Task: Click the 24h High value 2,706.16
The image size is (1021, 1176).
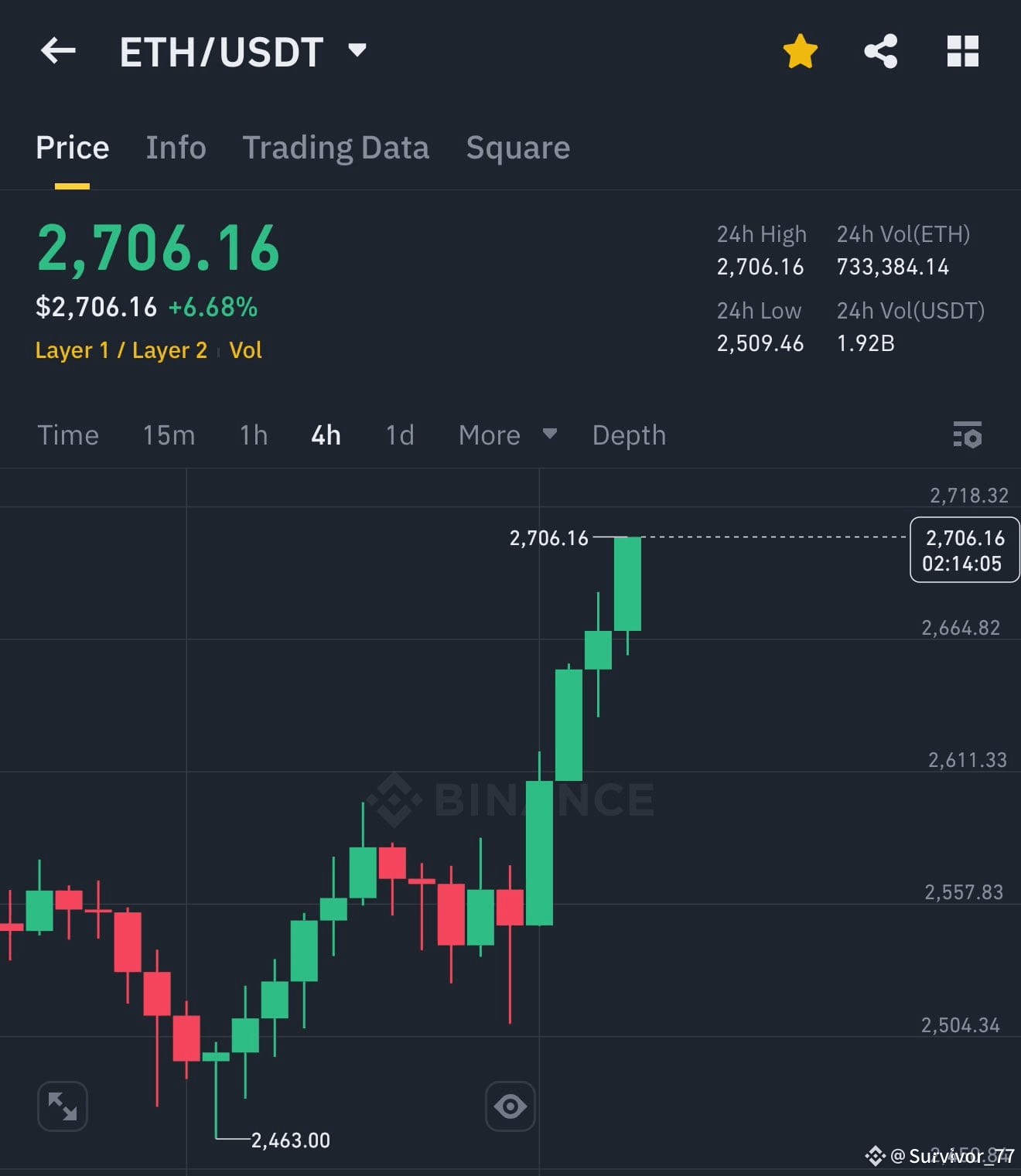Action: coord(760,267)
